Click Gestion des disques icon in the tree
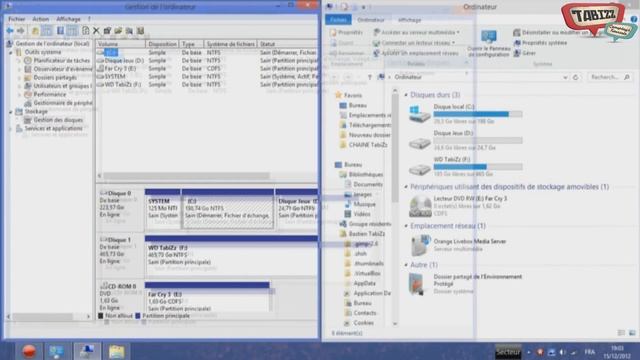Image resolution: width=640 pixels, height=360 pixels. [x=28, y=120]
